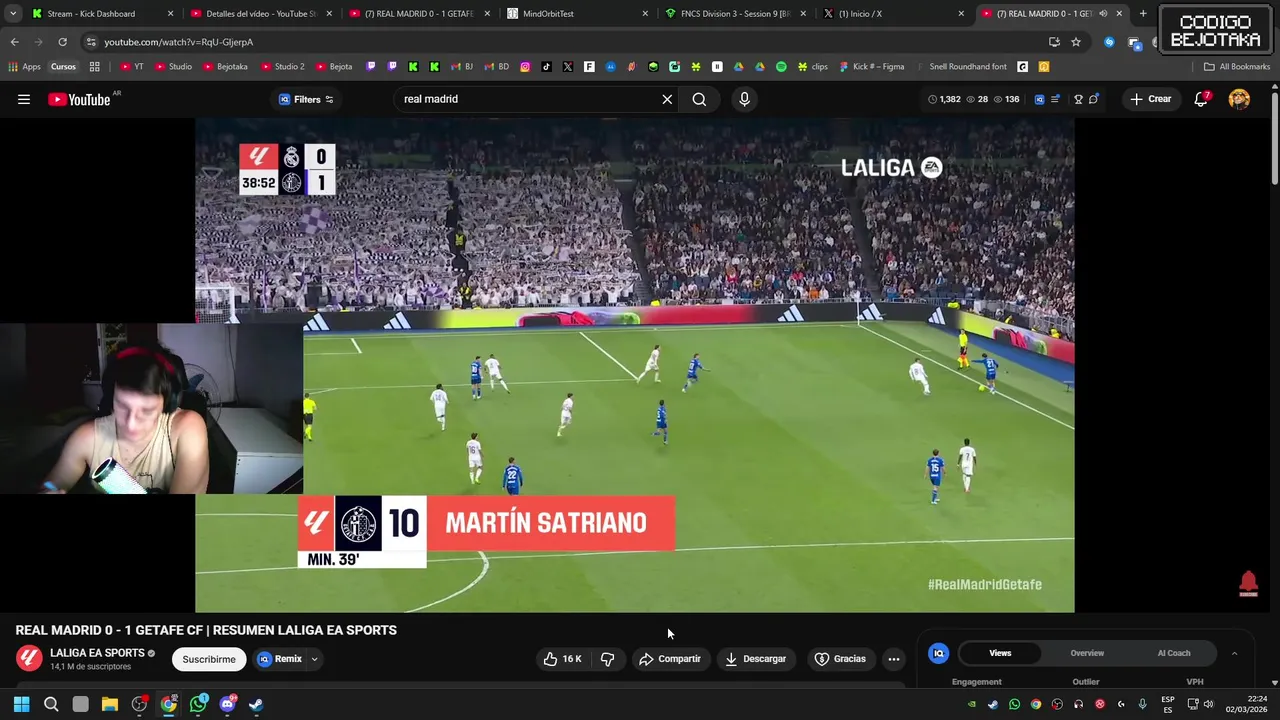
Task: Open new browser tab with plus
Action: (1143, 14)
